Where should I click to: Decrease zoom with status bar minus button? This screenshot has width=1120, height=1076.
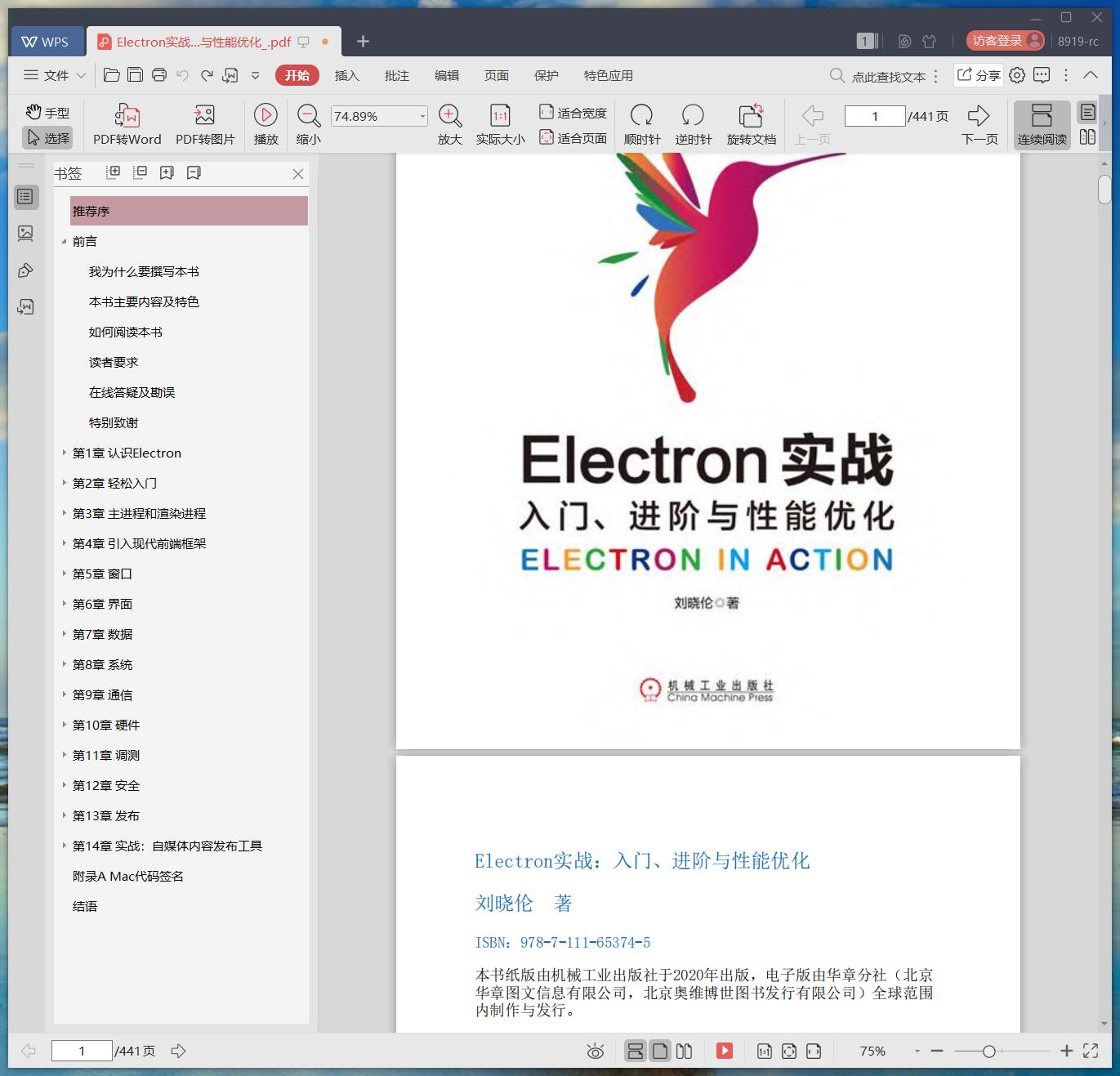tap(937, 1051)
